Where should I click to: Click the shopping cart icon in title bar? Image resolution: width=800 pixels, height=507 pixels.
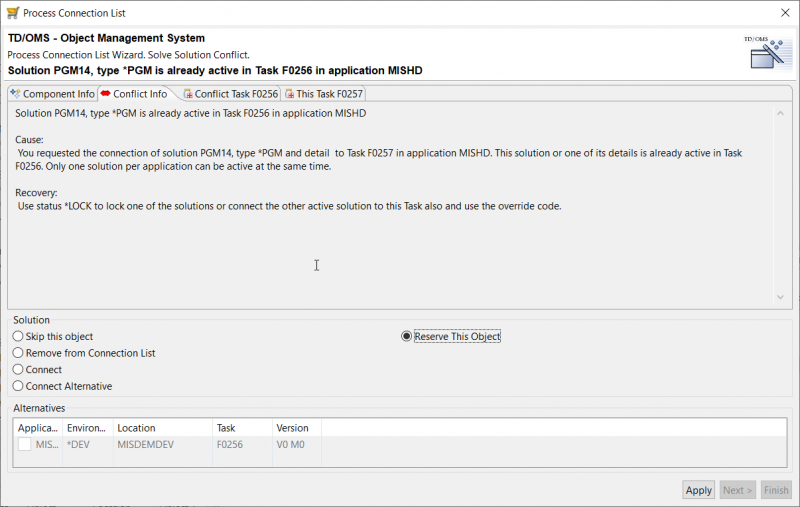click(x=13, y=13)
